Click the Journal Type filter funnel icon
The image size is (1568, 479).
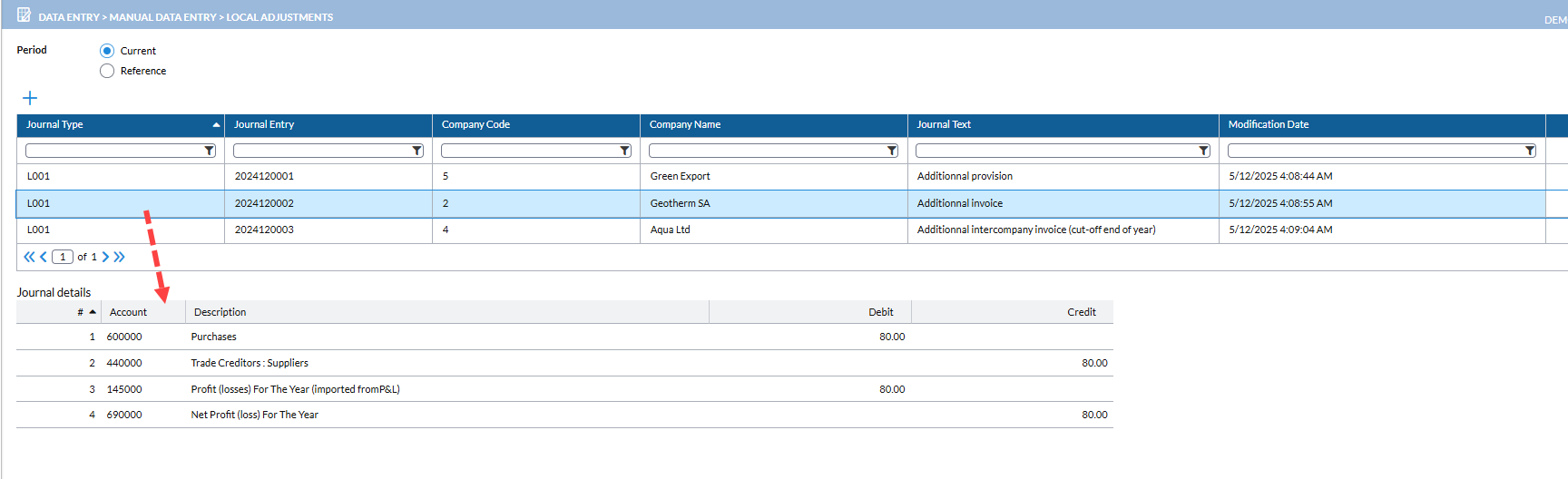point(210,151)
